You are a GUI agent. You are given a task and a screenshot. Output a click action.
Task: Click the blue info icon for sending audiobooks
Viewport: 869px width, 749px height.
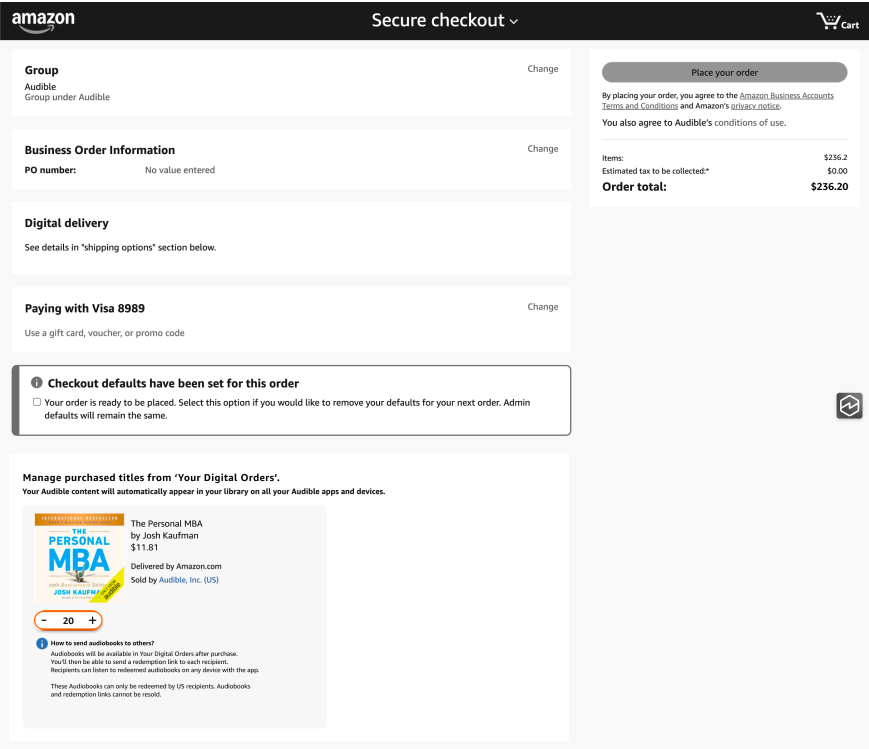click(x=42, y=644)
